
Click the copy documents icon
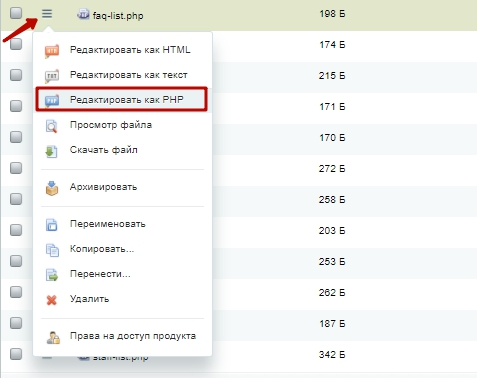click(x=52, y=250)
